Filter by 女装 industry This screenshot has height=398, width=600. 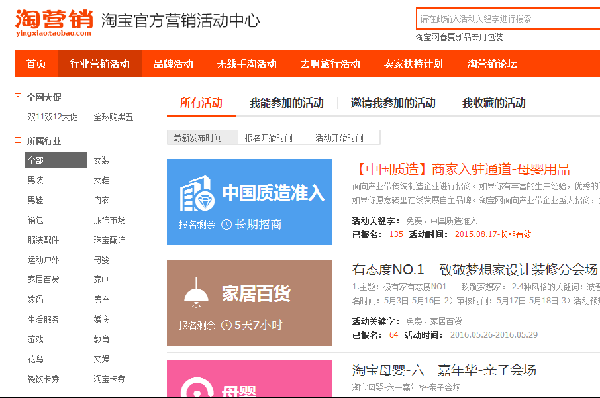101,160
